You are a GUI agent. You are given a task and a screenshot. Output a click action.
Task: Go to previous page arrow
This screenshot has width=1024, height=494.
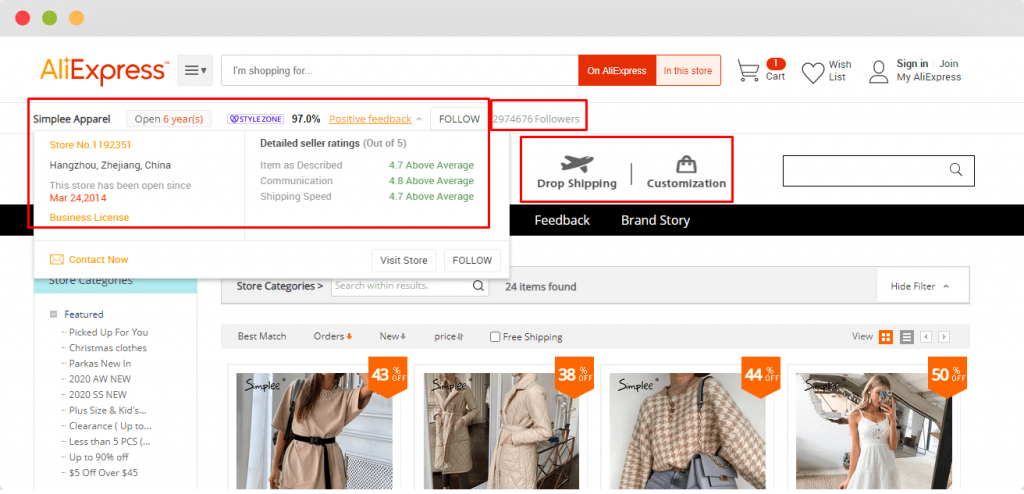[925, 337]
